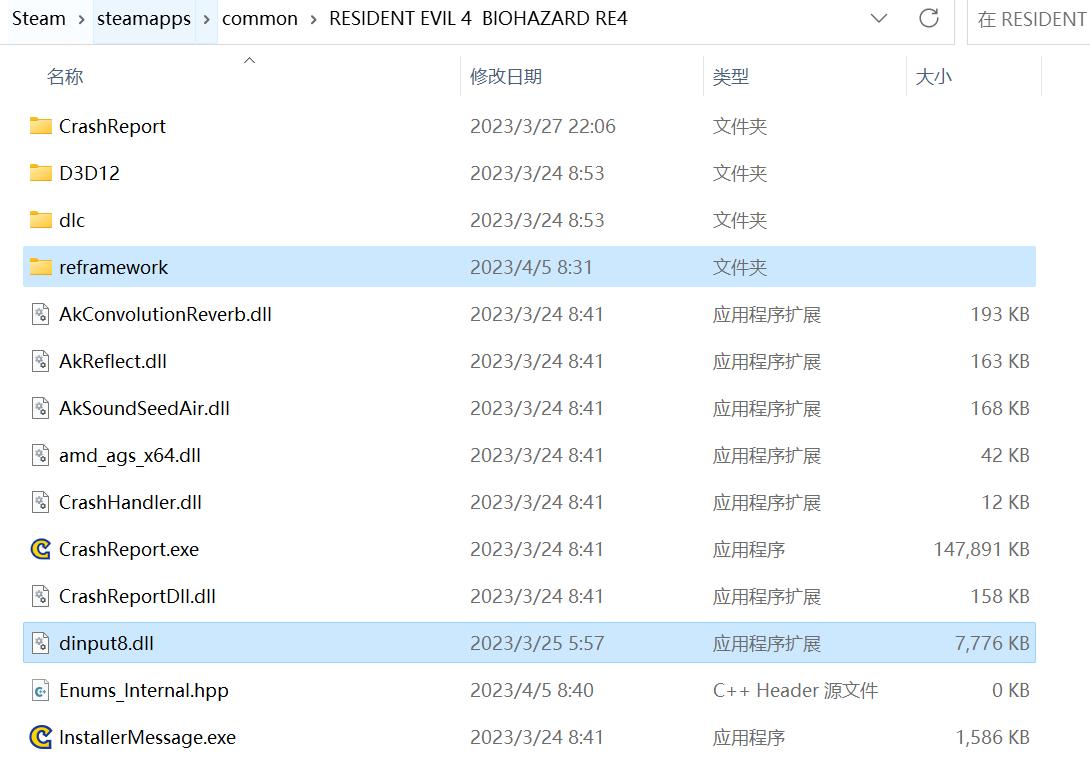
Task: Sort by 修改日期 column header
Action: pyautogui.click(x=506, y=76)
